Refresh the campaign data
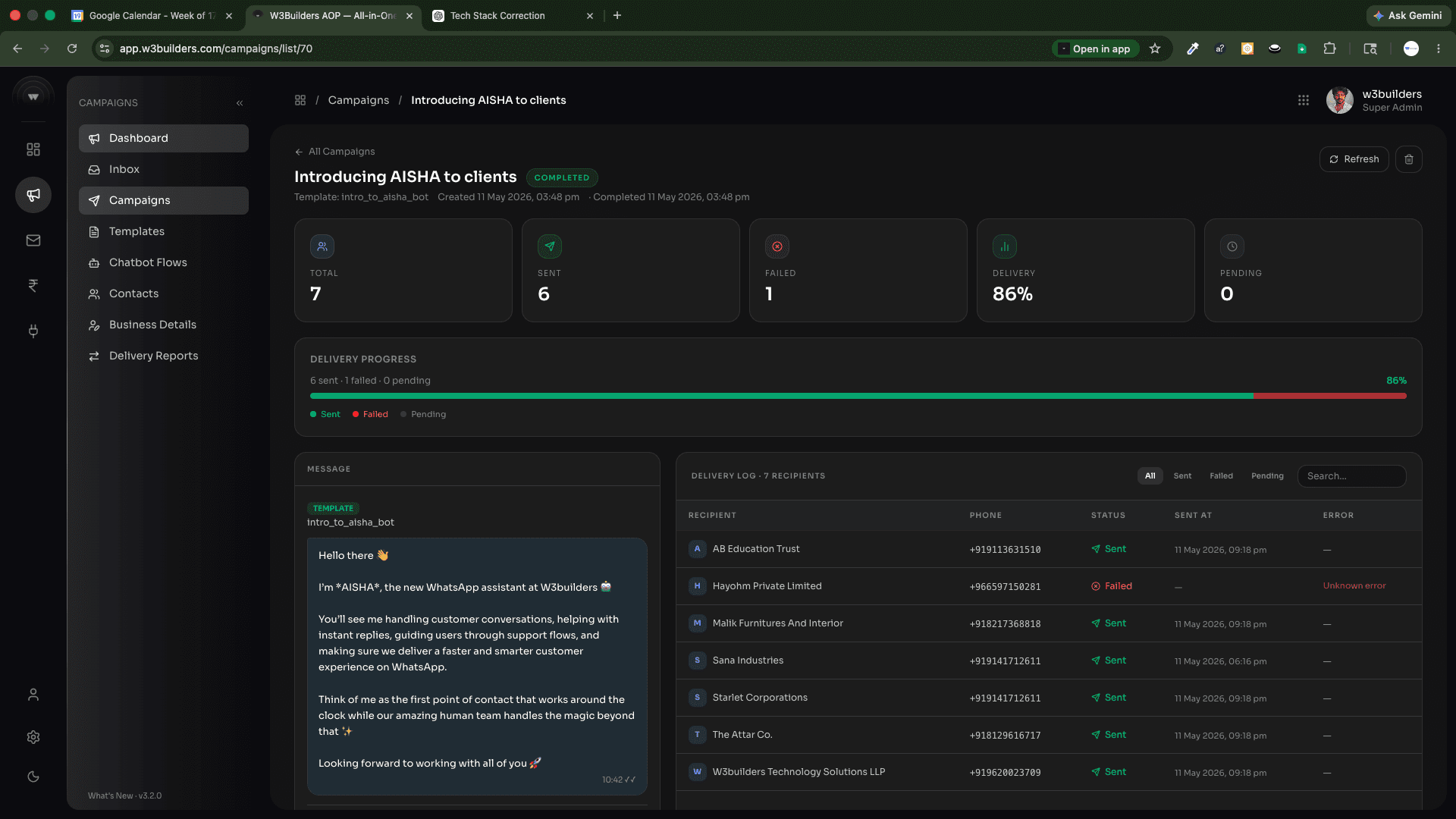 click(x=1354, y=159)
